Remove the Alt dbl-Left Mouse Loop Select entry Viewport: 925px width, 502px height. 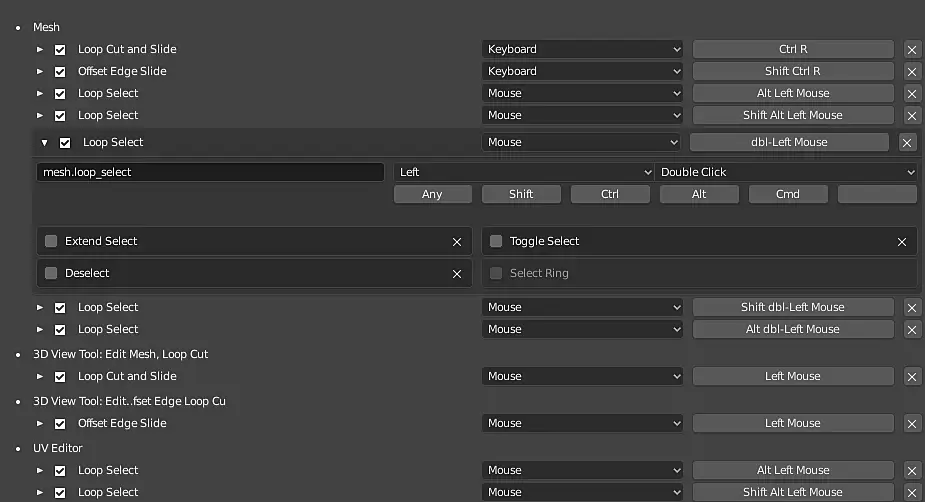(x=912, y=329)
